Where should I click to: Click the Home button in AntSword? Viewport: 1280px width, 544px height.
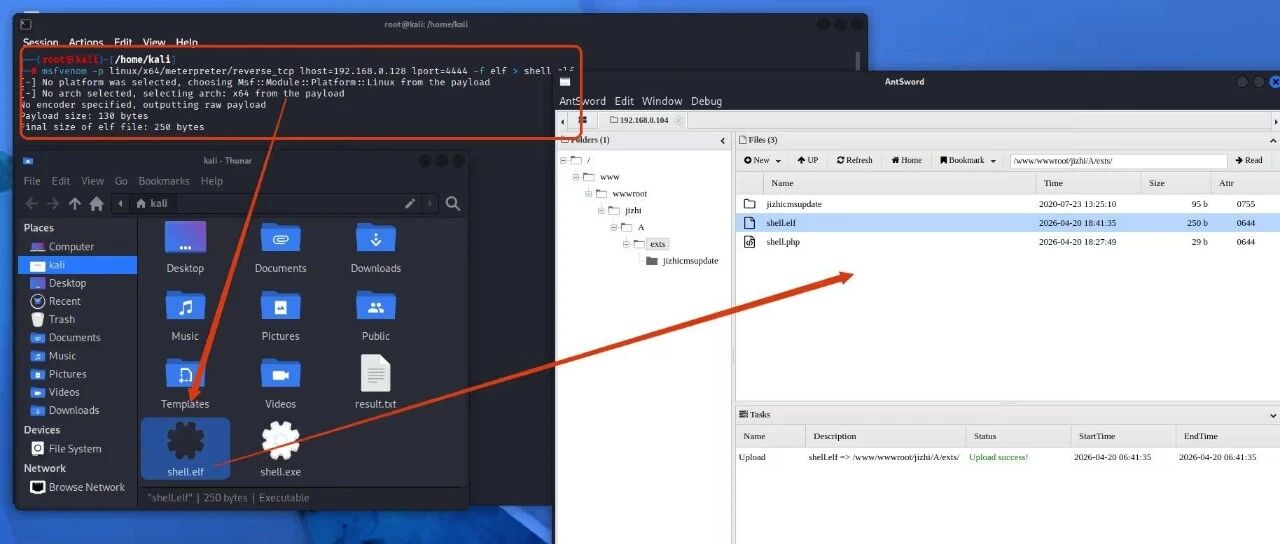(905, 160)
